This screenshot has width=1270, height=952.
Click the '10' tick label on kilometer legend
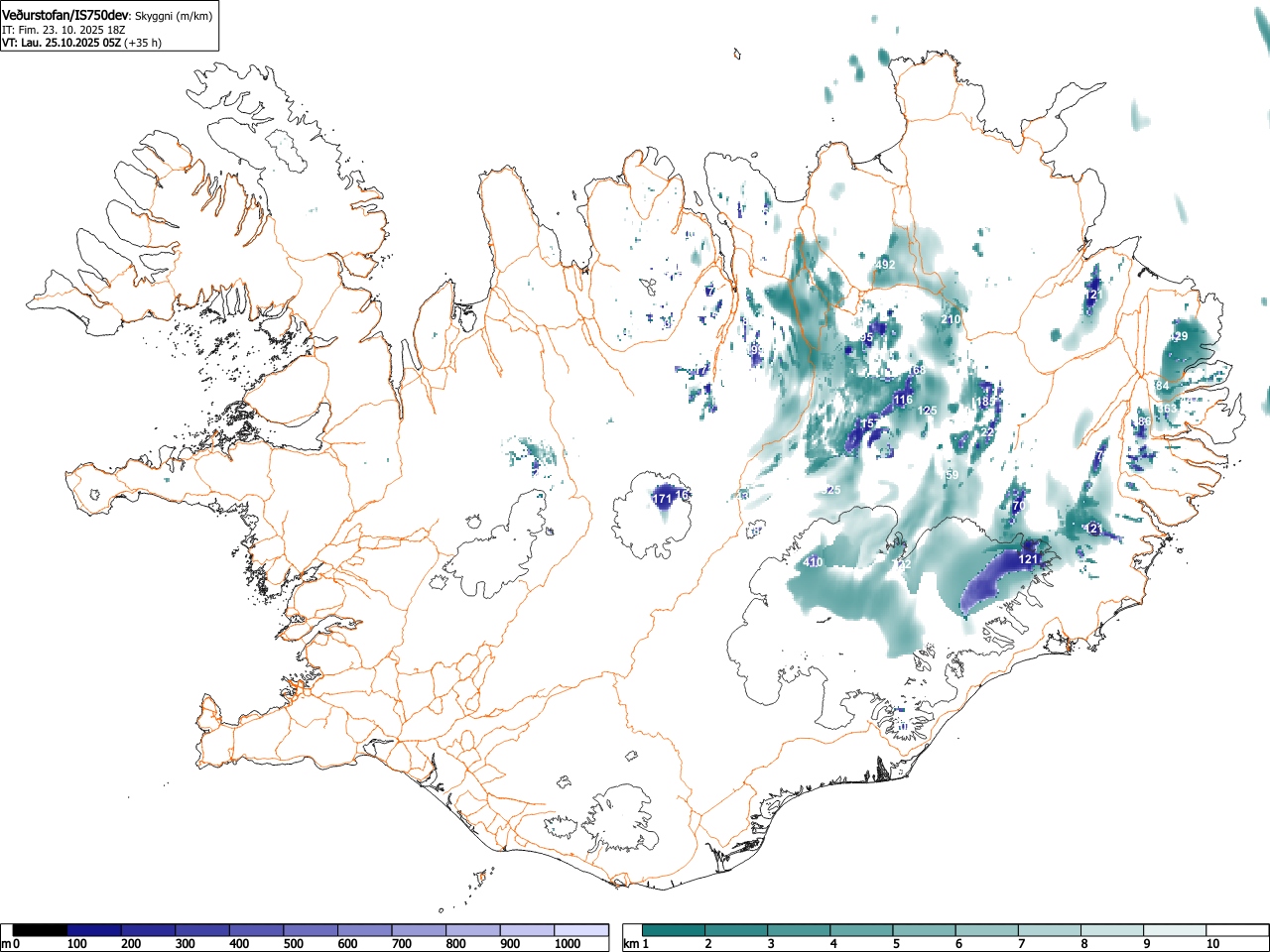1212,944
